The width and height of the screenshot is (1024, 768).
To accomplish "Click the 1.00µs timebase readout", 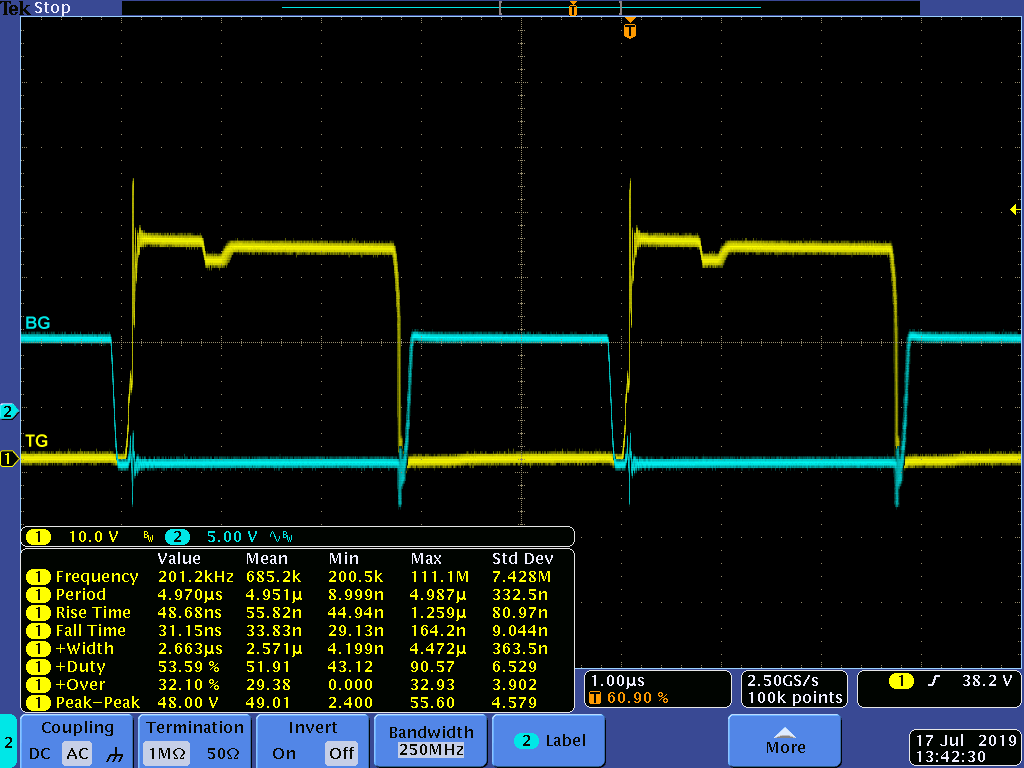I will [617, 681].
